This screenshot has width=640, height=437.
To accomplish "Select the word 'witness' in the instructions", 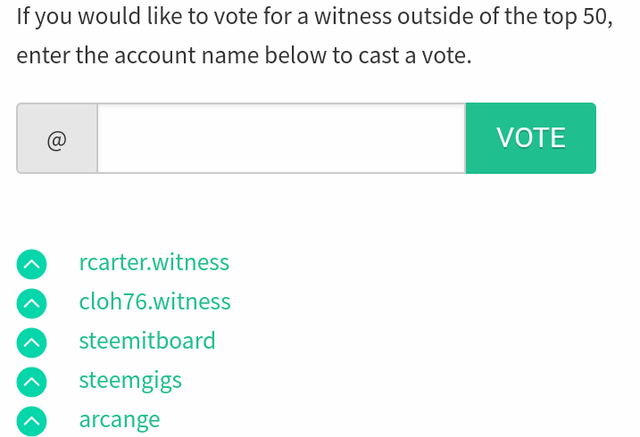I will pos(353,16).
